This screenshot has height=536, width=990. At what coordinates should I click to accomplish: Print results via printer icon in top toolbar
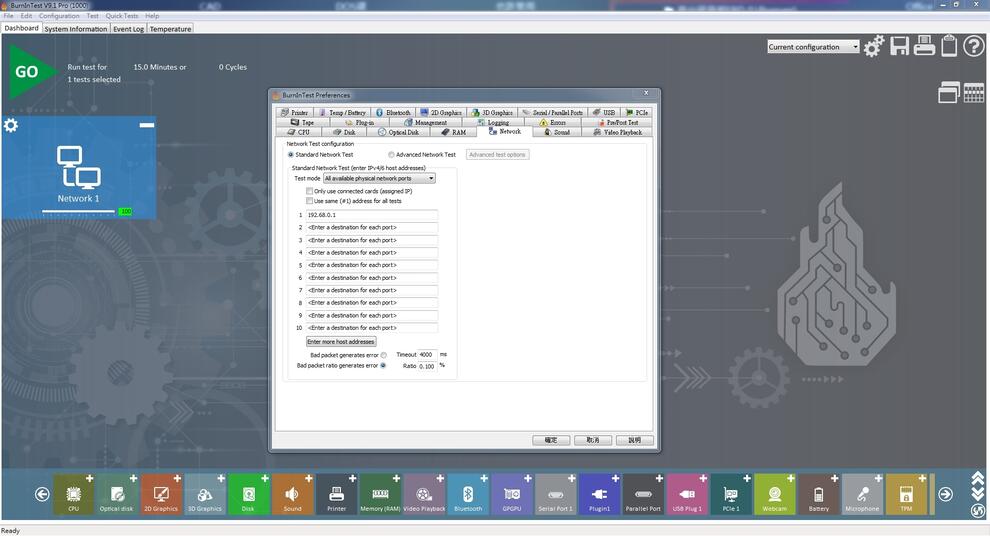click(924, 45)
